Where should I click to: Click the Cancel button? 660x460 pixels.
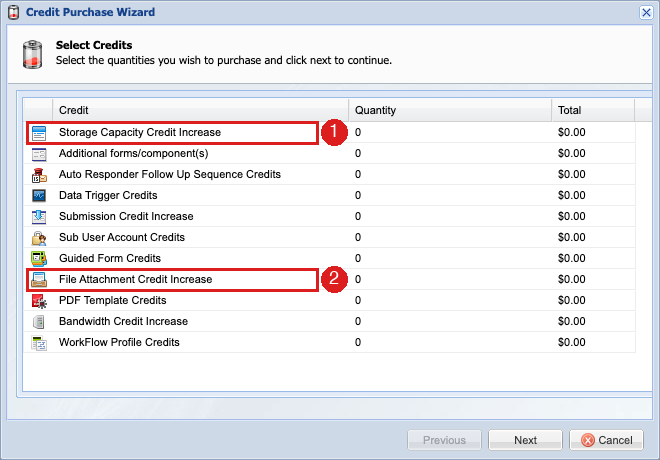(607, 440)
